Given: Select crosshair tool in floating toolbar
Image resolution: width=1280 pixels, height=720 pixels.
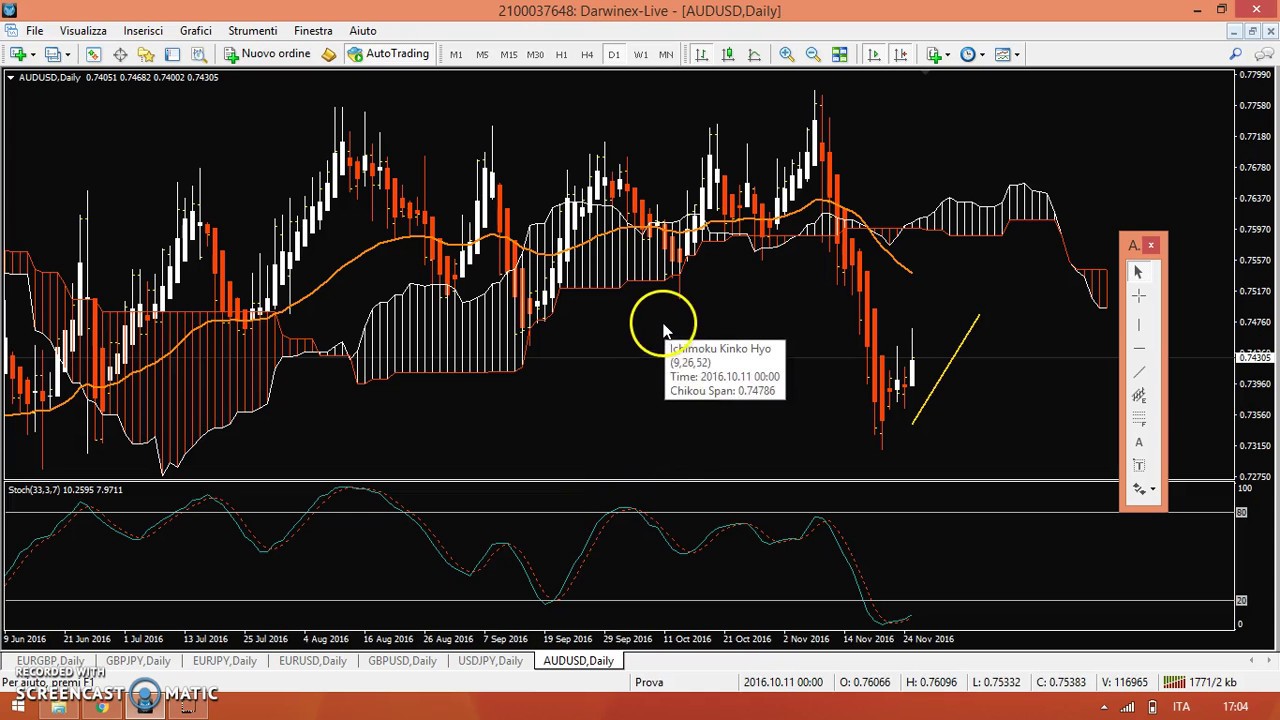Looking at the screenshot, I should pyautogui.click(x=1138, y=297).
